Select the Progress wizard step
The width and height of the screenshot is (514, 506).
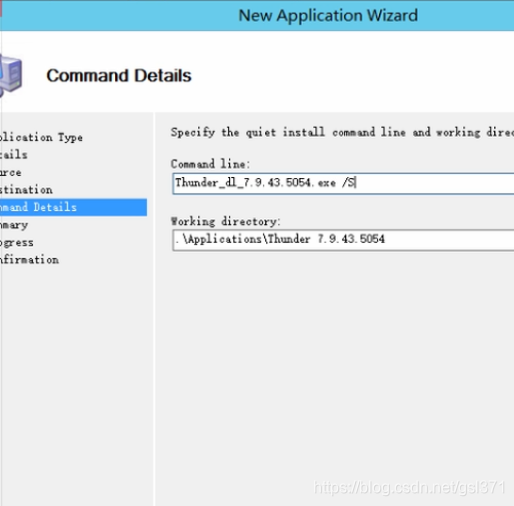point(17,242)
